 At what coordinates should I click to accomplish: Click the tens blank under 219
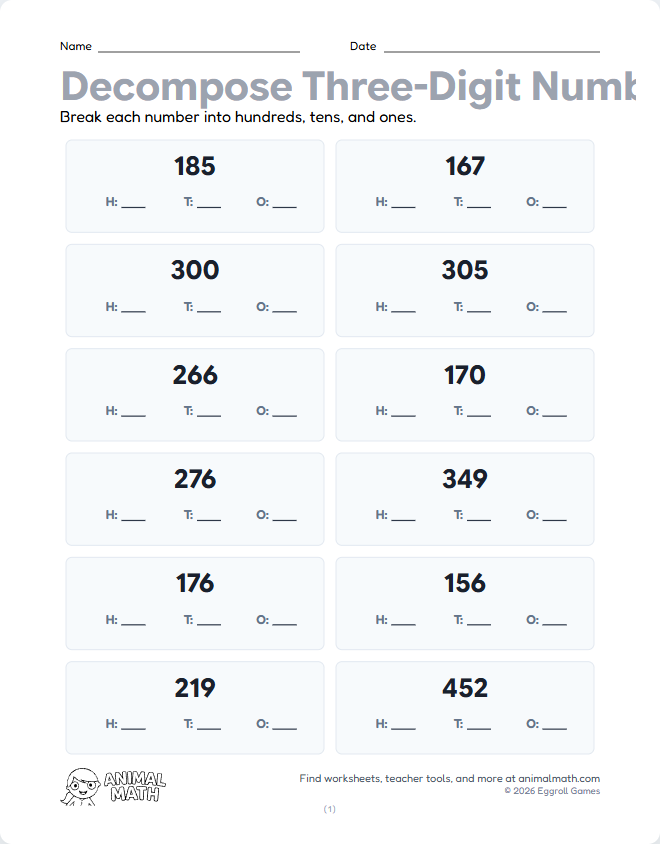pyautogui.click(x=209, y=725)
